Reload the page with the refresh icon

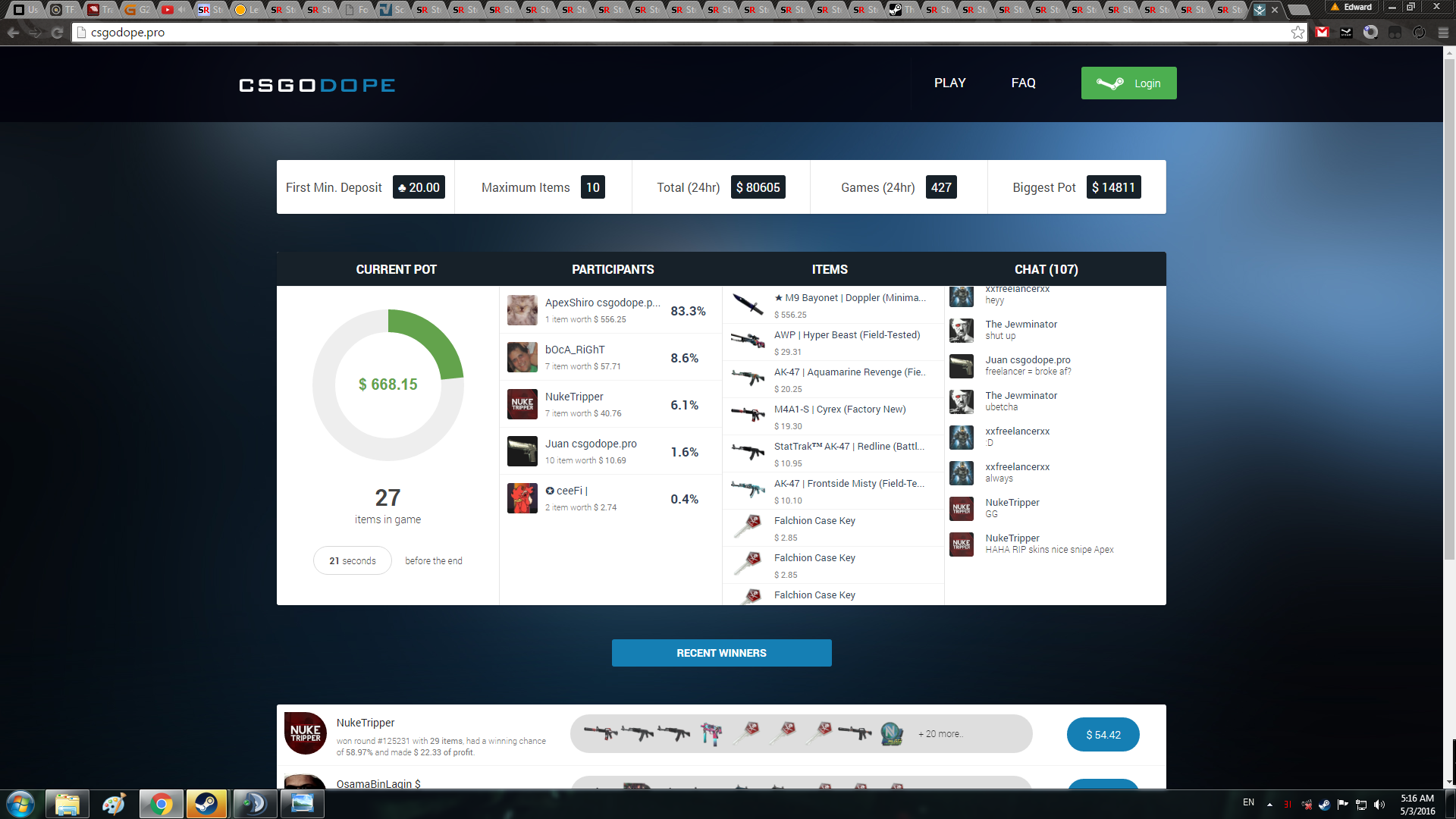pos(57,33)
